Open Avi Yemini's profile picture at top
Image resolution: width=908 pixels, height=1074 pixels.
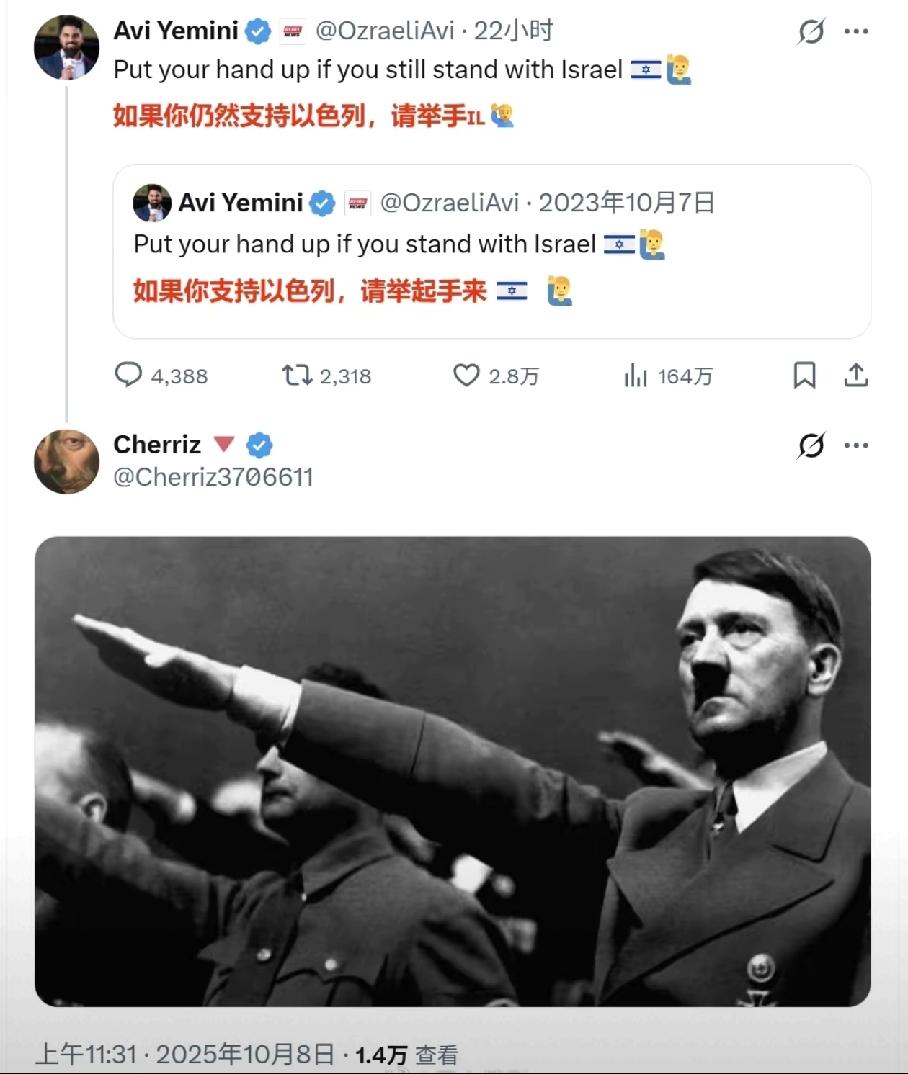[66, 47]
